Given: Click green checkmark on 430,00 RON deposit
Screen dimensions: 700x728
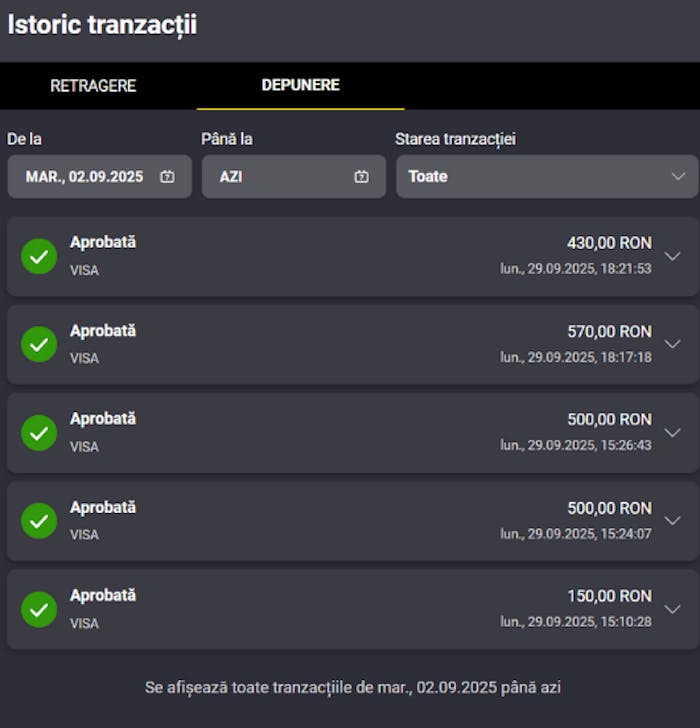Looking at the screenshot, I should 39,256.
